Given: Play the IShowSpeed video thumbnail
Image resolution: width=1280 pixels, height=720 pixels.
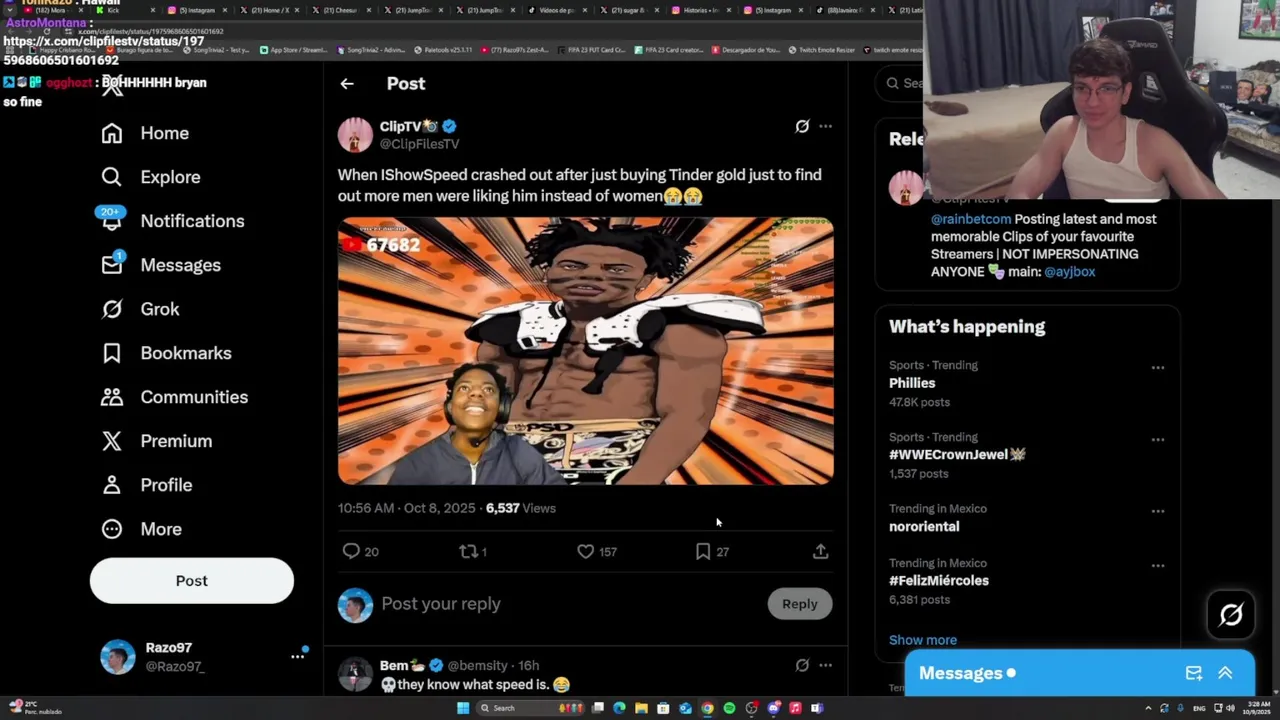Looking at the screenshot, I should [586, 351].
